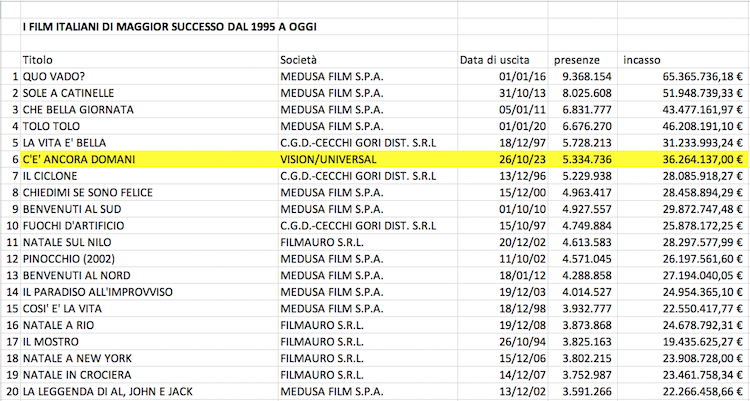Click the 'VISION/UNIVERSAL' company cell
Screen dimensions: 750x401
coord(367,159)
